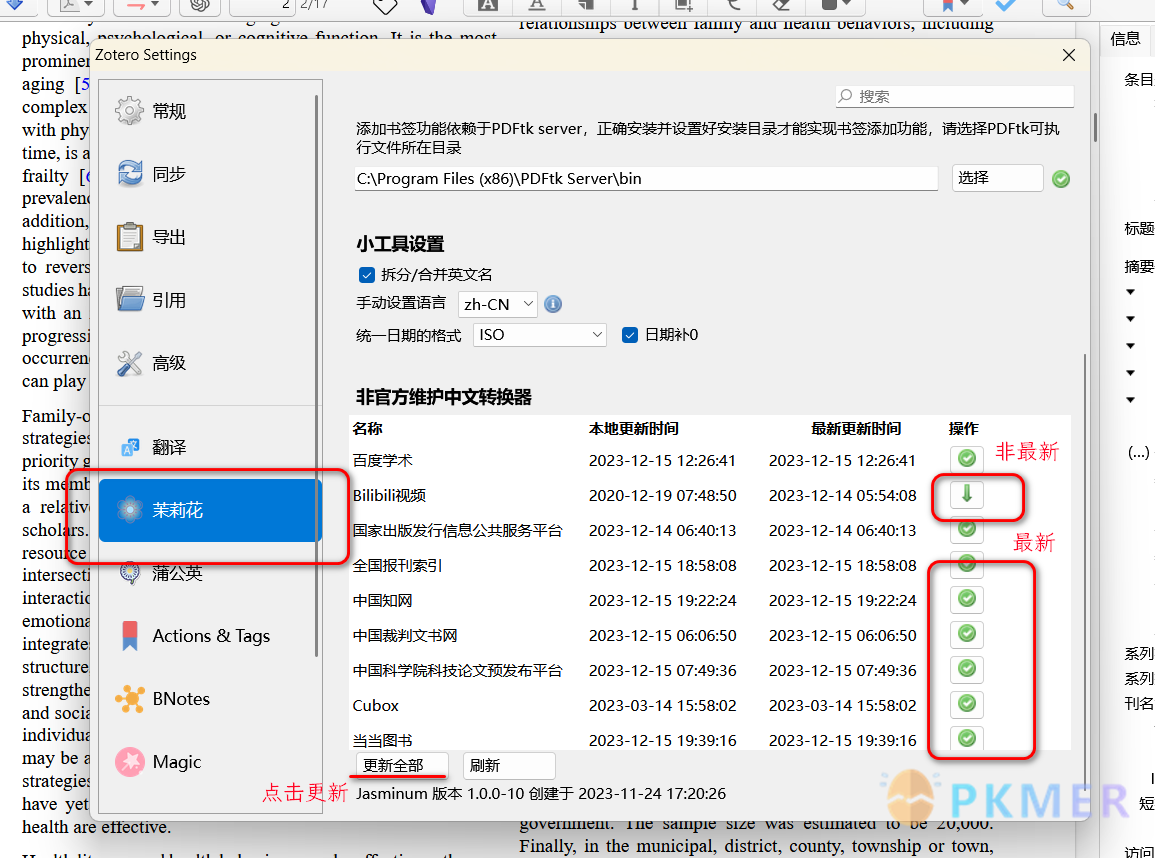Select the 中国知网 row name
Screen dimensions: 1155x858
coord(382,600)
